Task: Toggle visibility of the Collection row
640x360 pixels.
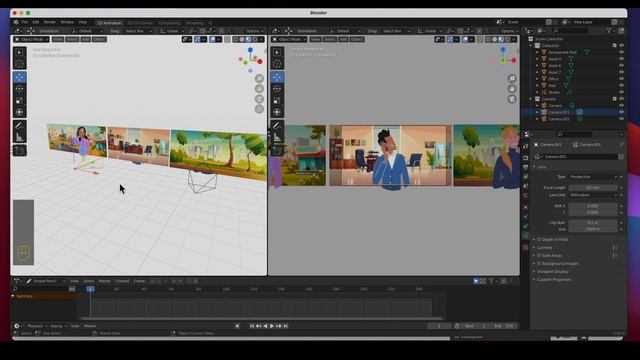Action: click(x=621, y=46)
